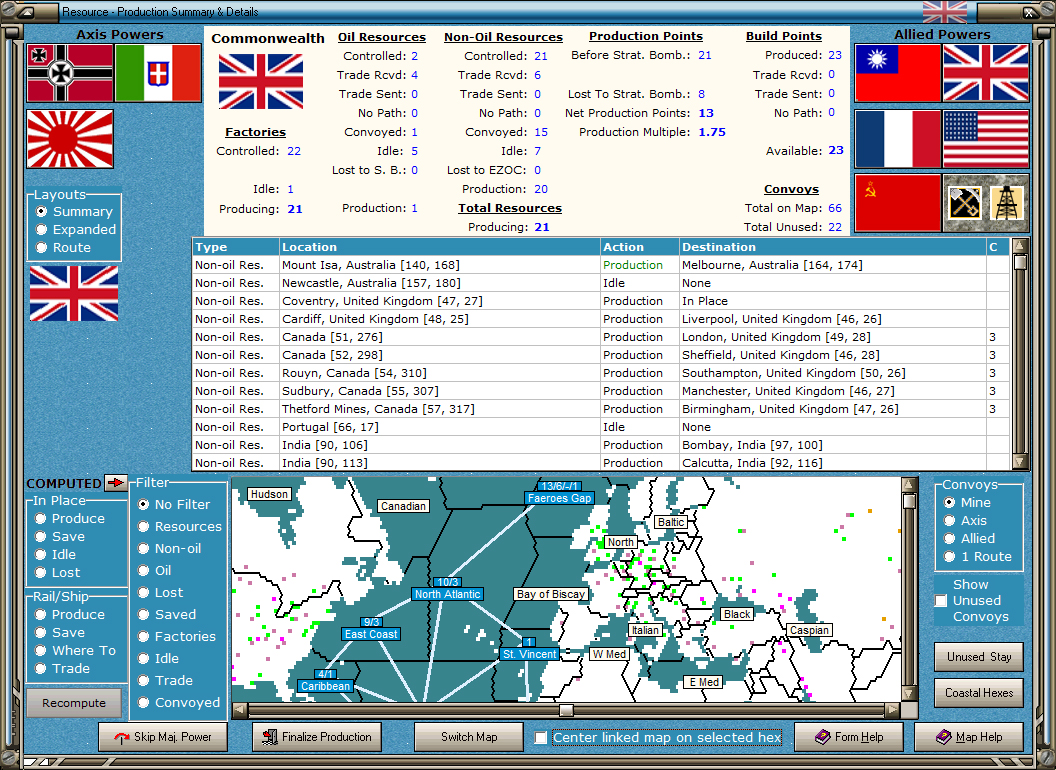This screenshot has width=1056, height=770.
Task: Click the Finalize Production button
Action: 317,737
